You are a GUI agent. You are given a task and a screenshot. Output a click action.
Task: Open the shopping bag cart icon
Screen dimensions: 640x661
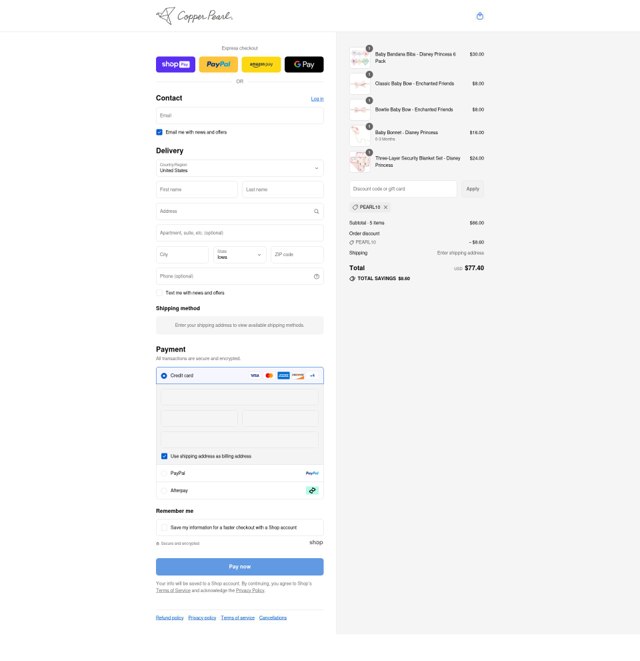(x=480, y=16)
